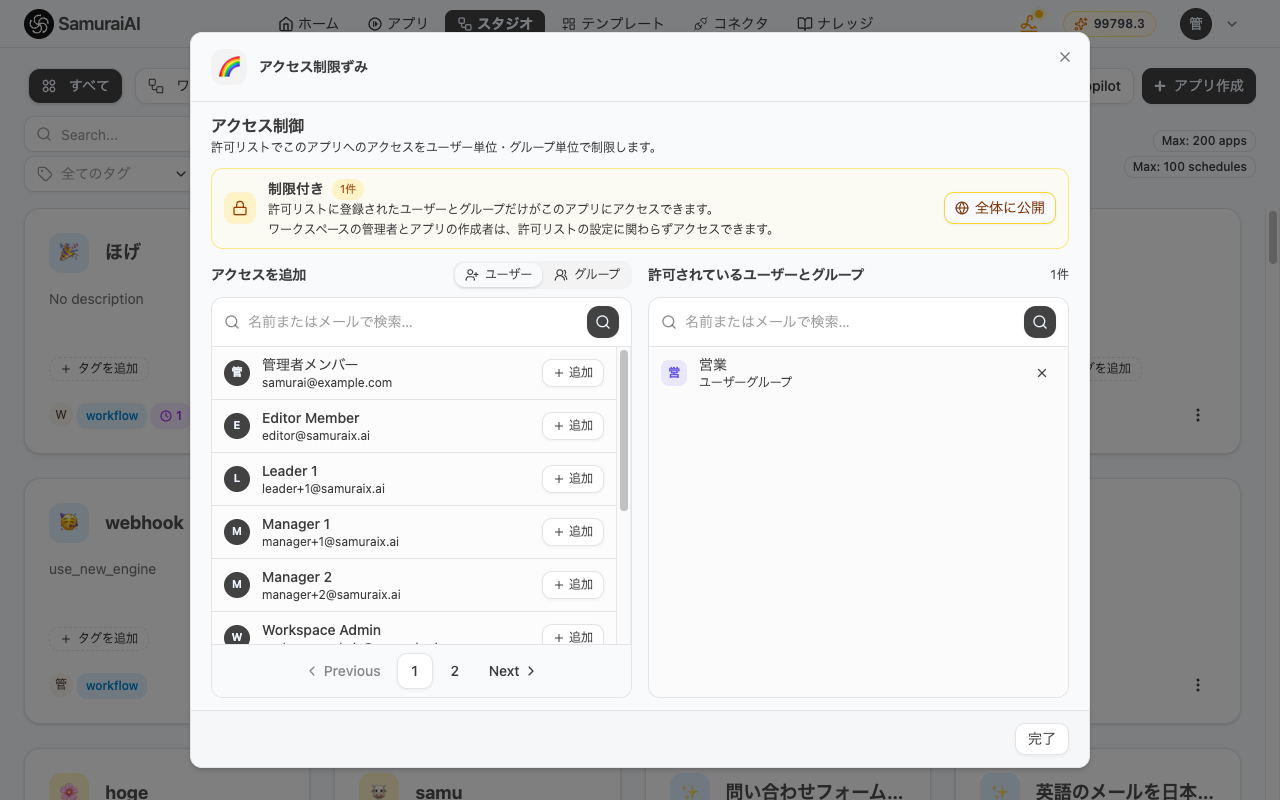
Task: Click the user list scrollbar
Action: (624, 430)
